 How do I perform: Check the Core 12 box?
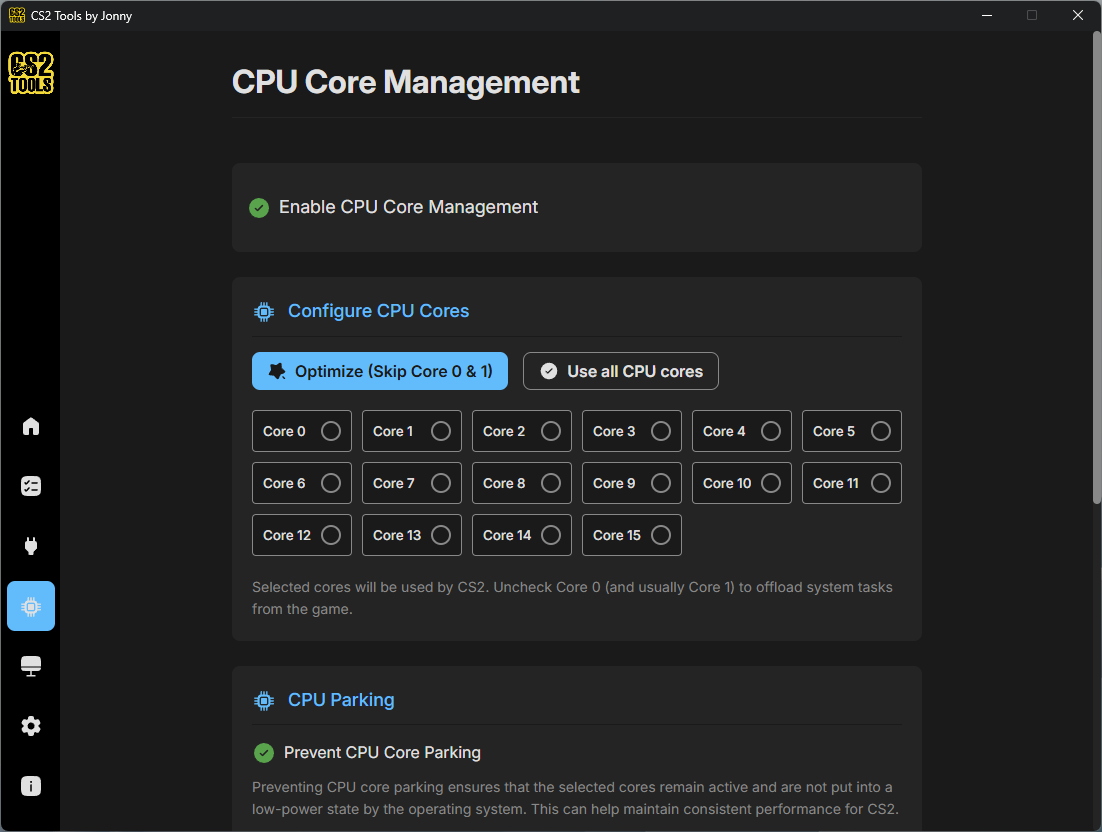coord(331,535)
